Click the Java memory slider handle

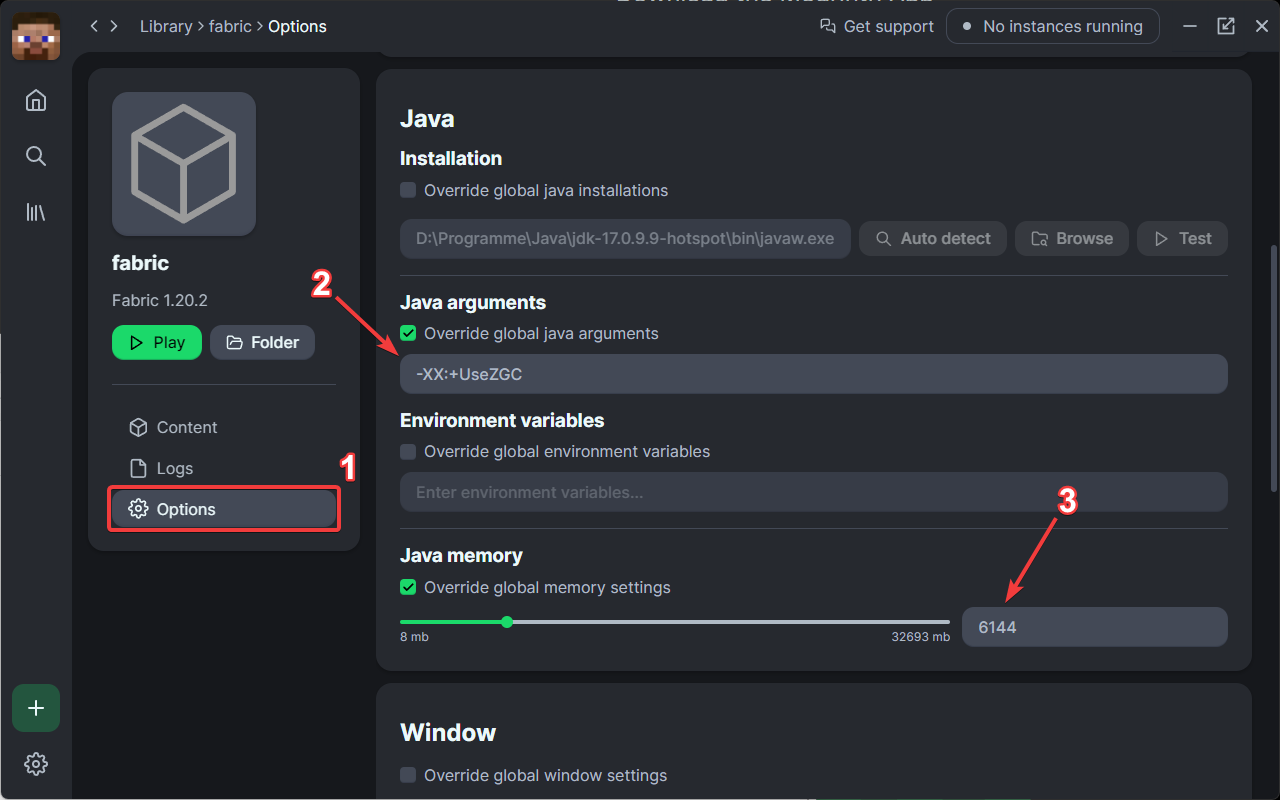coord(507,622)
